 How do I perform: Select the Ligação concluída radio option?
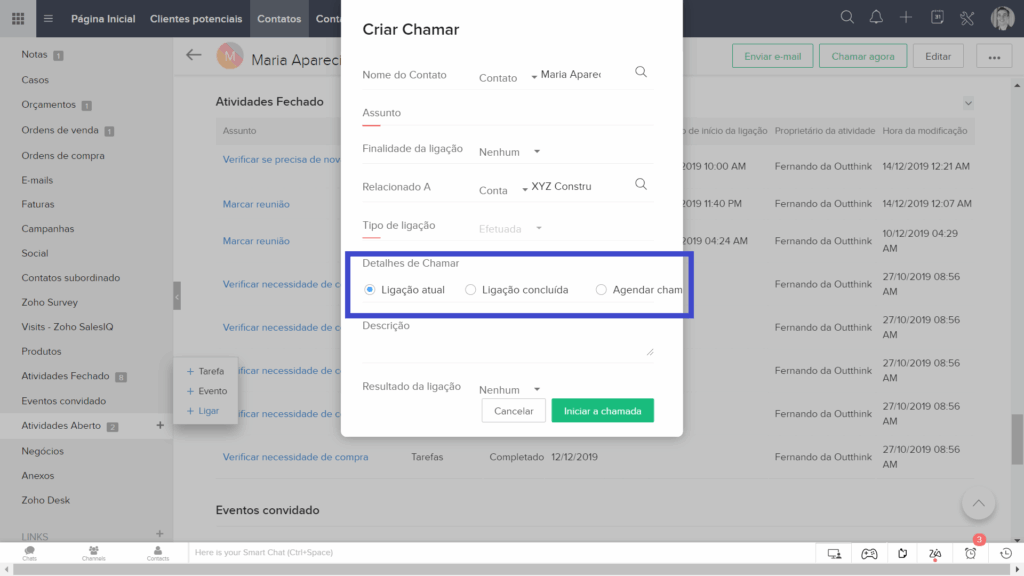point(470,289)
